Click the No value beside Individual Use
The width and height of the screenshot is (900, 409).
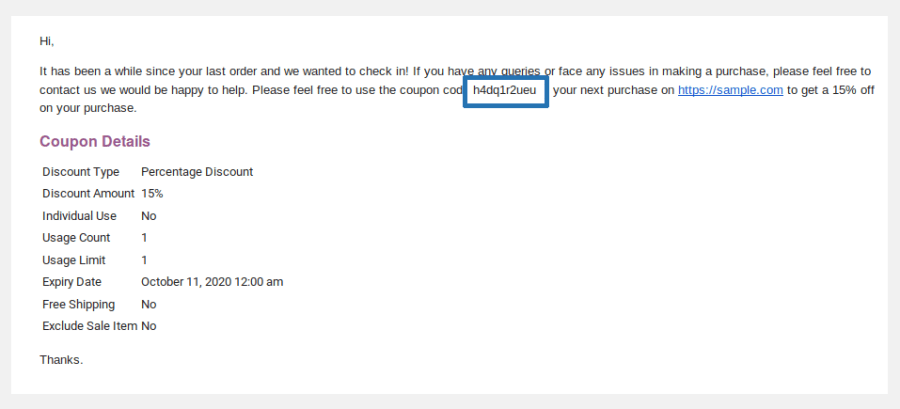pos(149,216)
